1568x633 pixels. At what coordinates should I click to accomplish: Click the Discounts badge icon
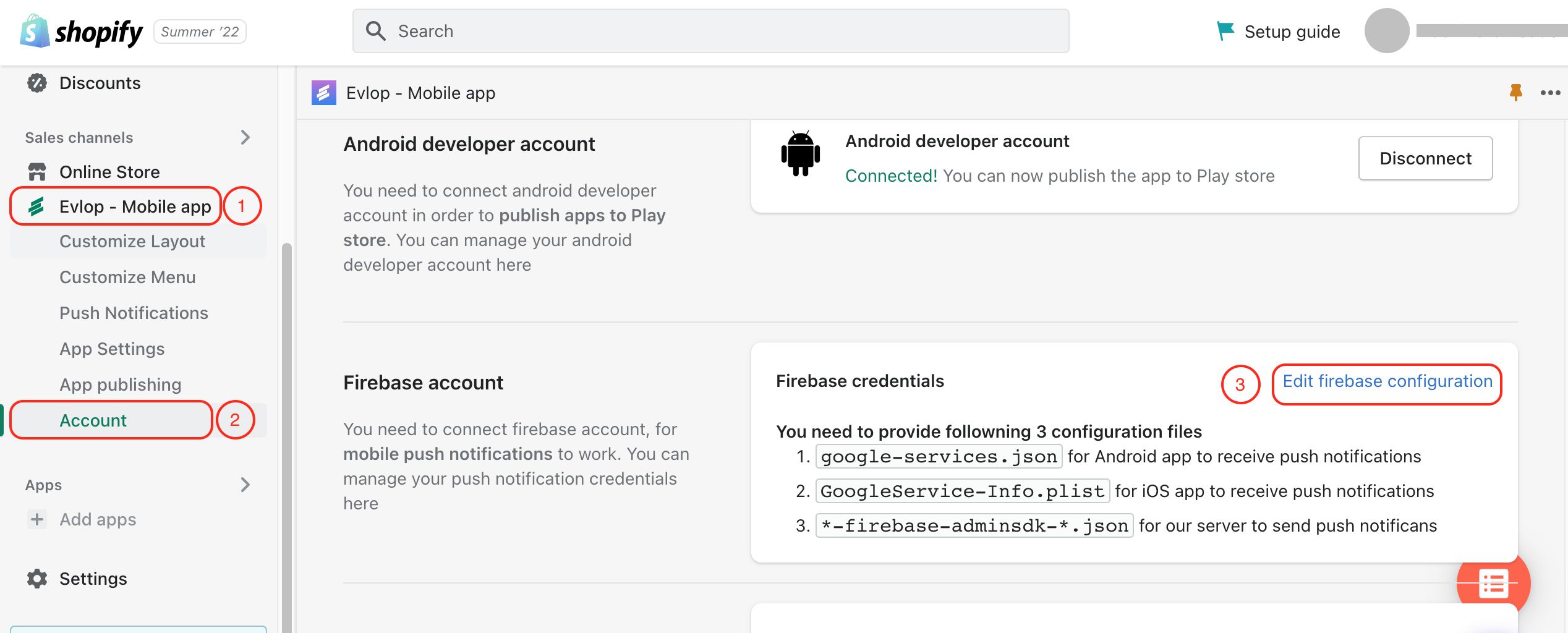tap(37, 83)
